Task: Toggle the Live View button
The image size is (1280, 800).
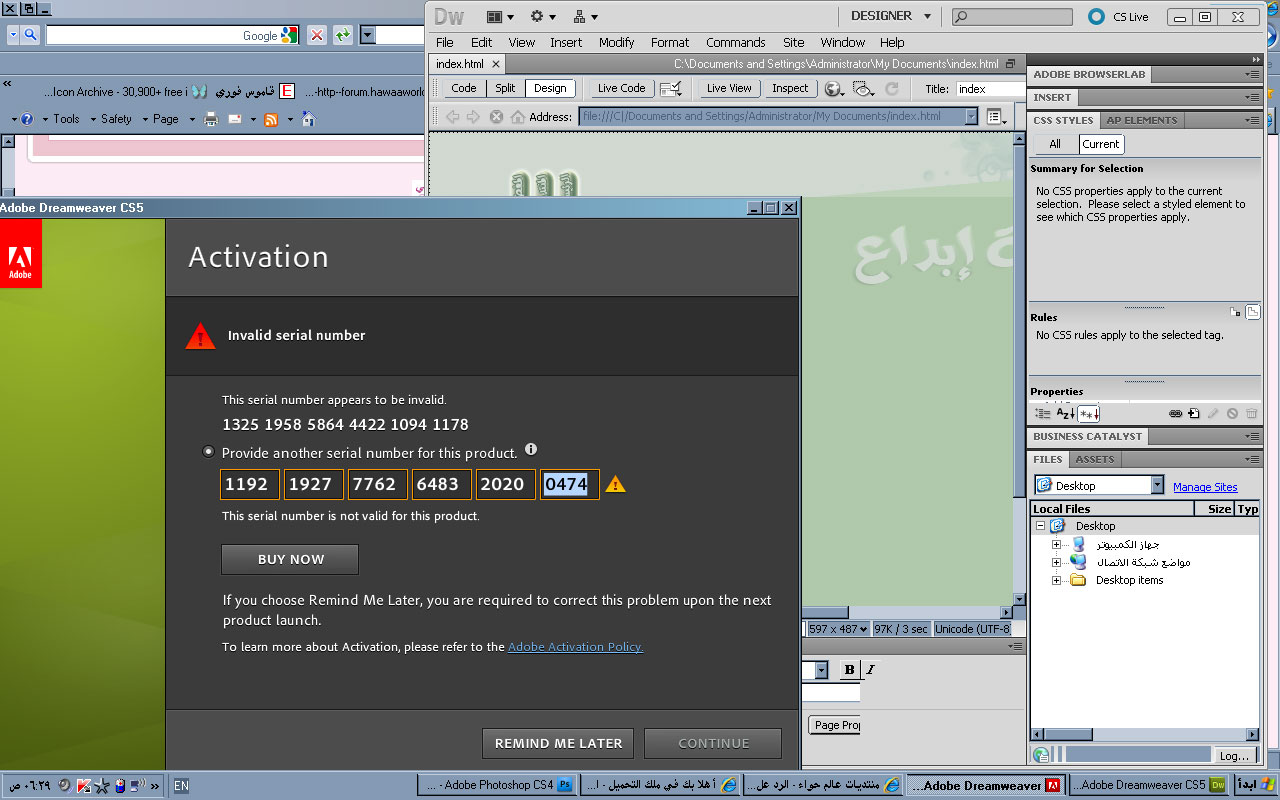Action: (728, 88)
